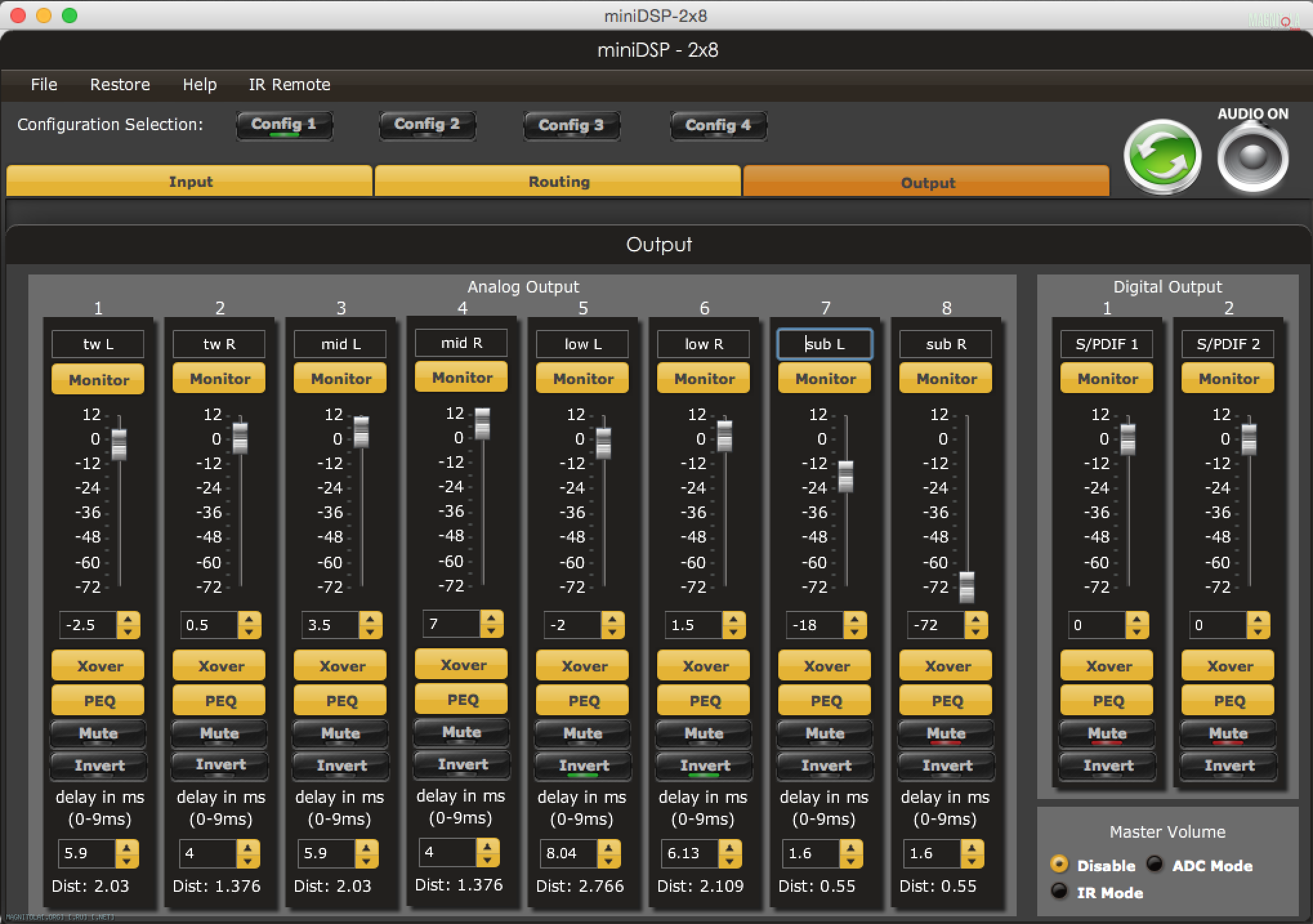Image resolution: width=1313 pixels, height=924 pixels.
Task: Decrease S/PDIF 2 gain stepper down
Action: point(1258,632)
